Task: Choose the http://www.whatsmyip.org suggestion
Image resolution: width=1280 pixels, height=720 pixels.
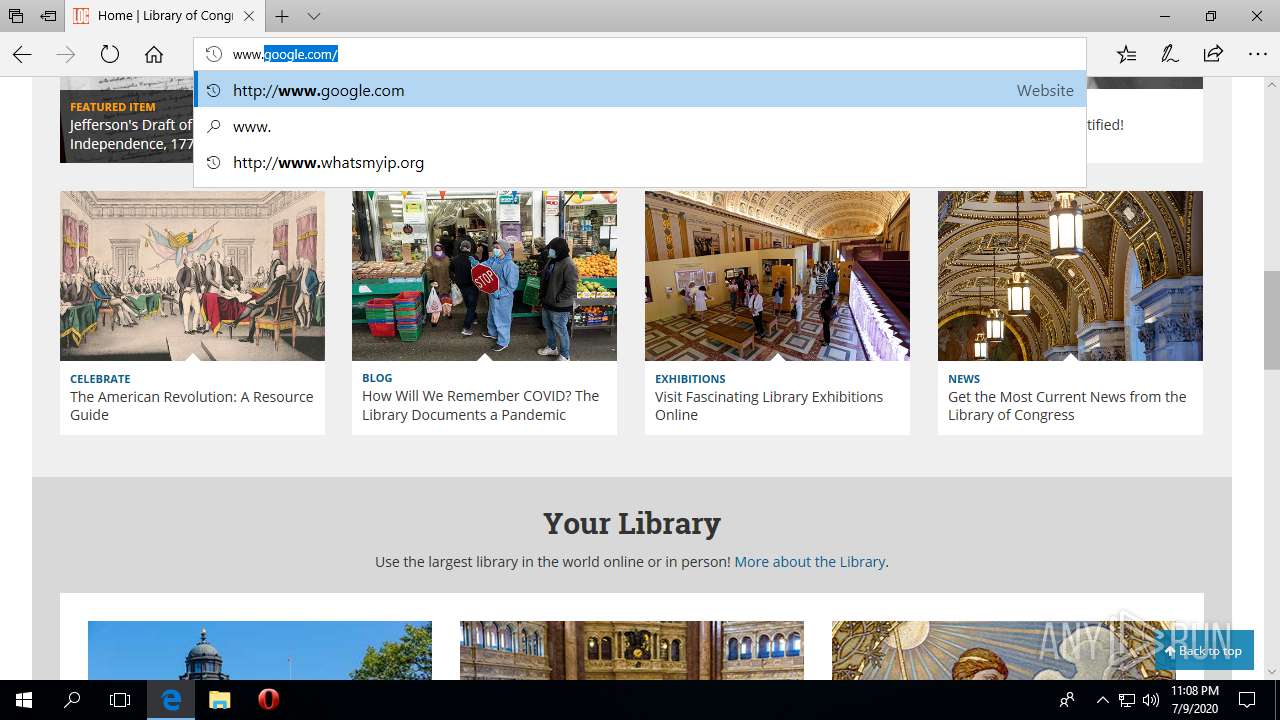Action: 640,163
